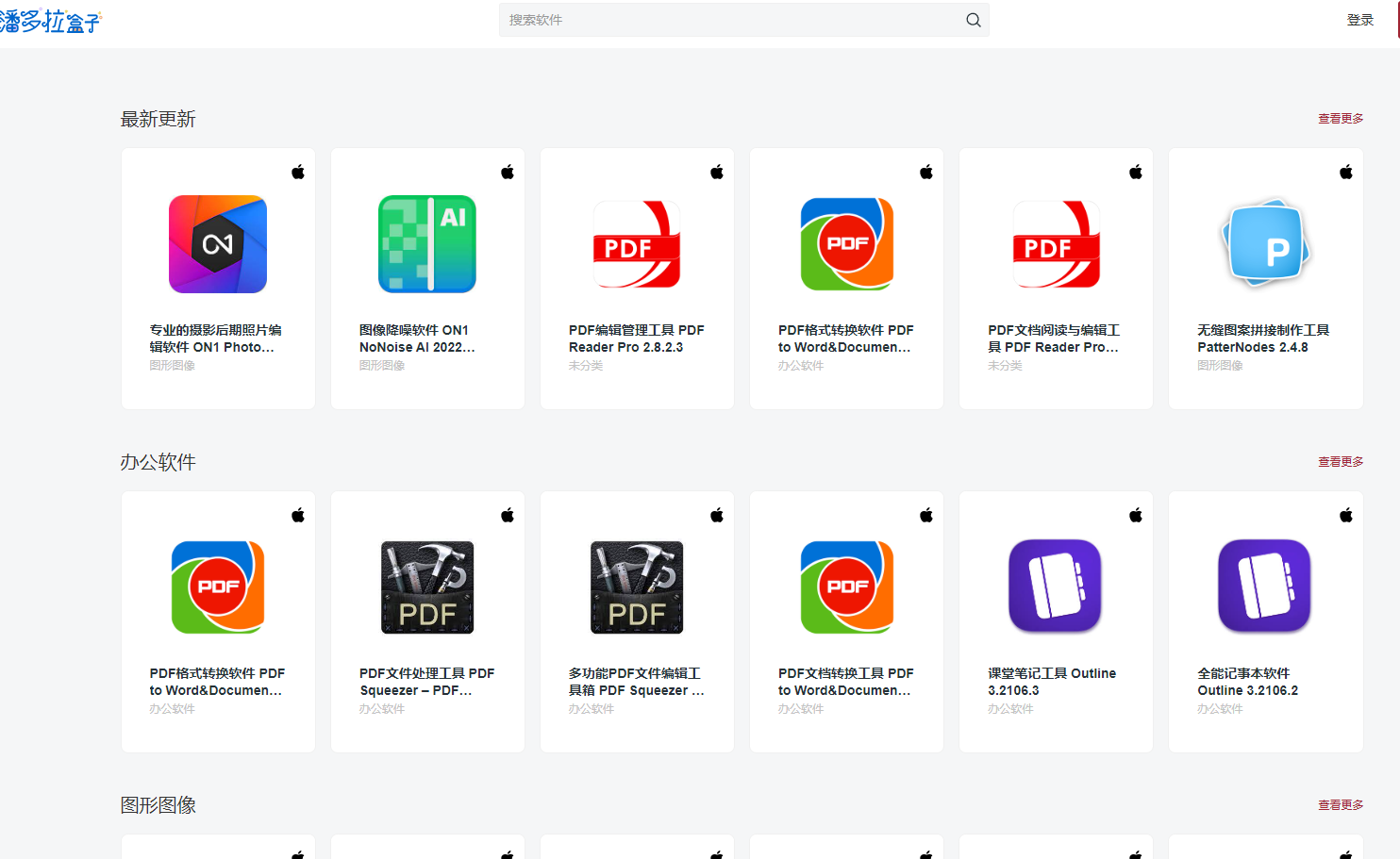Open Outline 3.2106.3 purple notebook icon
Image resolution: width=1400 pixels, height=859 pixels.
[x=1056, y=586]
